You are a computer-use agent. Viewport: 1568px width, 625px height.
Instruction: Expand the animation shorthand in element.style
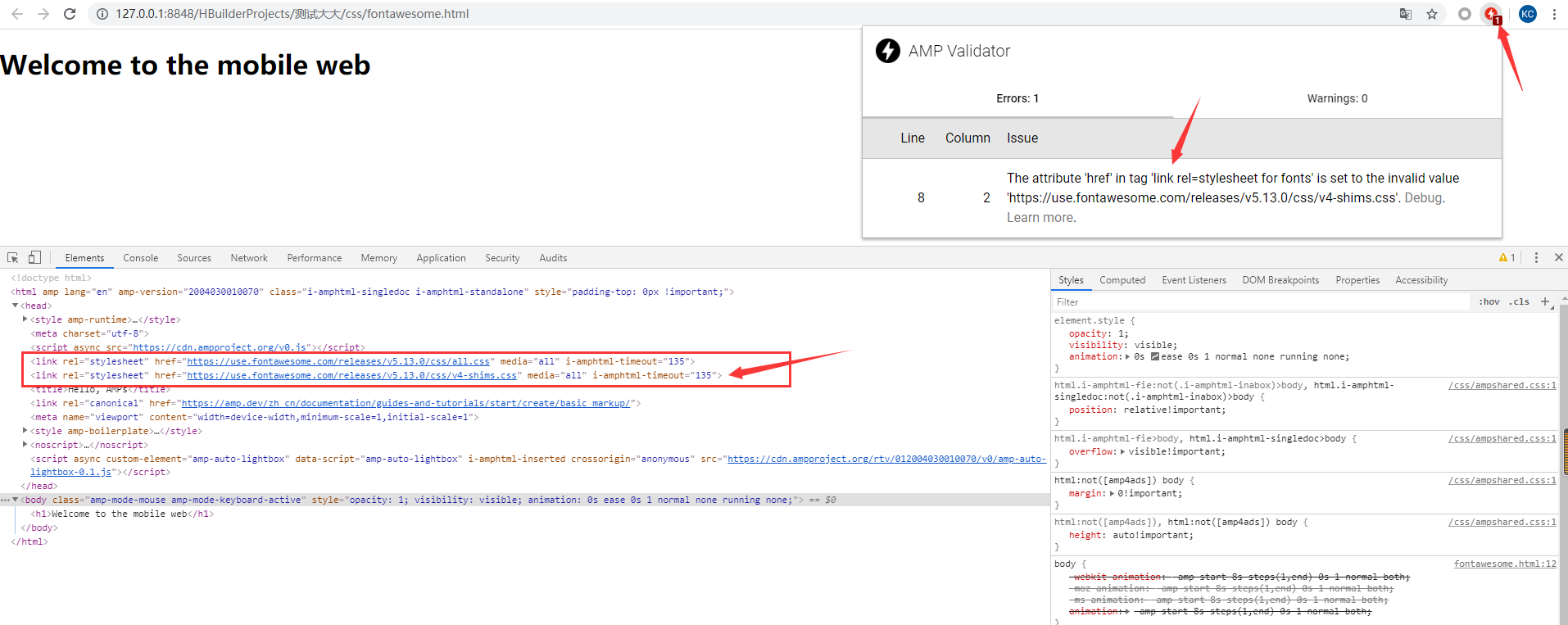coord(1128,357)
